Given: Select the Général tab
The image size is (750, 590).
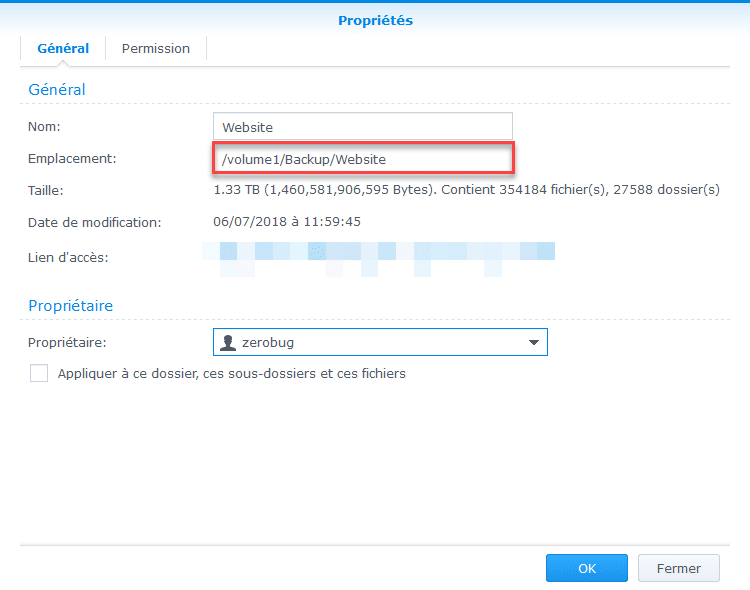Looking at the screenshot, I should click(x=63, y=48).
